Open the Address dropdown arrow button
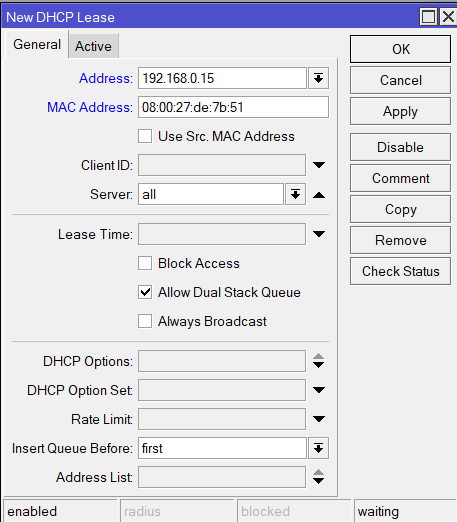Screen dimensions: 457x522 (318, 78)
